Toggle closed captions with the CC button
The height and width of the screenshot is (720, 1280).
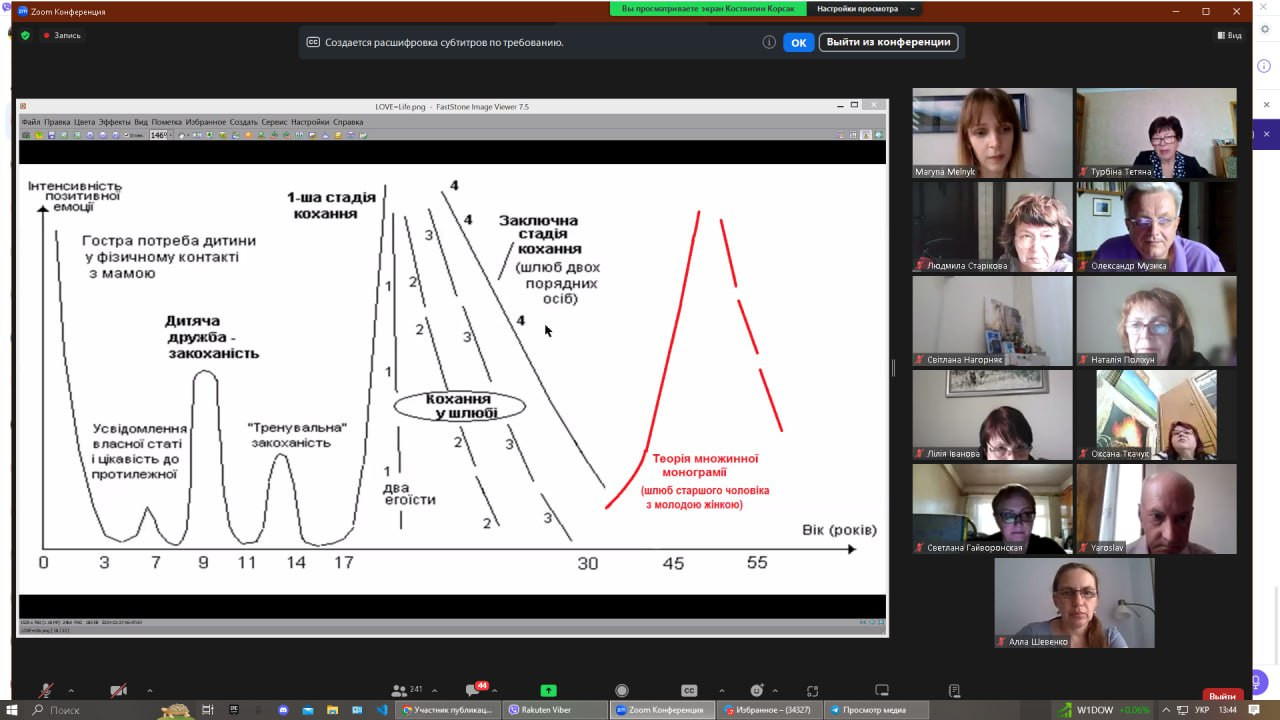689,690
